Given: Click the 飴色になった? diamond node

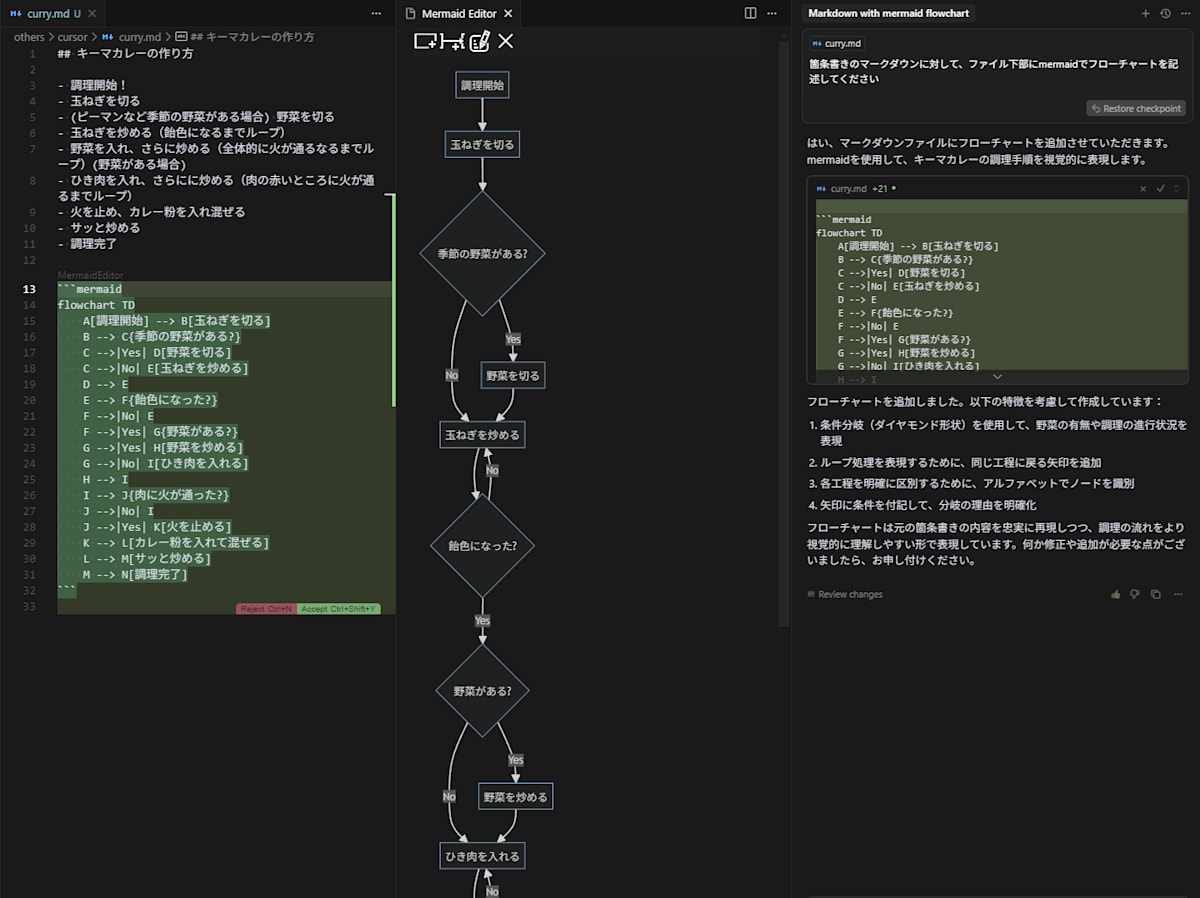Looking at the screenshot, I should (482, 546).
